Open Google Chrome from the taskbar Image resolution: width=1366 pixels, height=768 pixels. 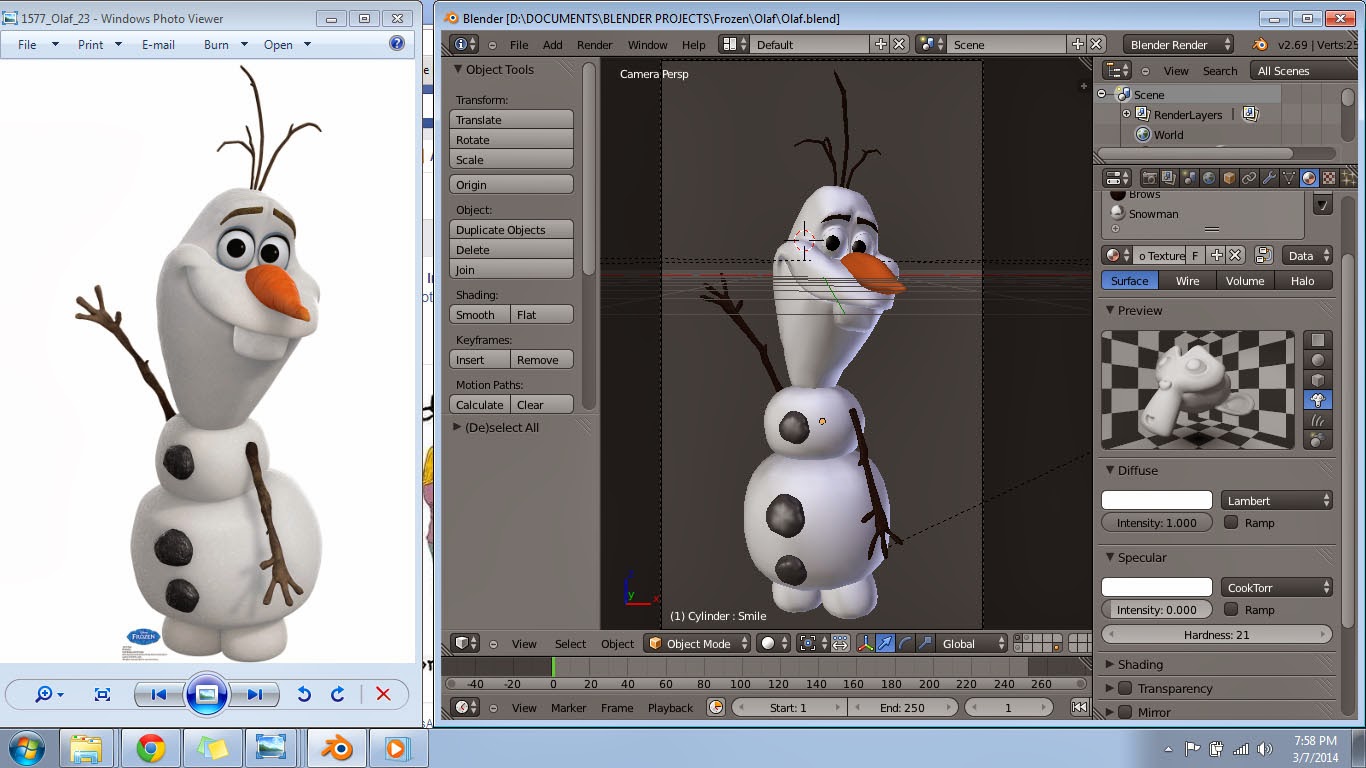point(151,748)
